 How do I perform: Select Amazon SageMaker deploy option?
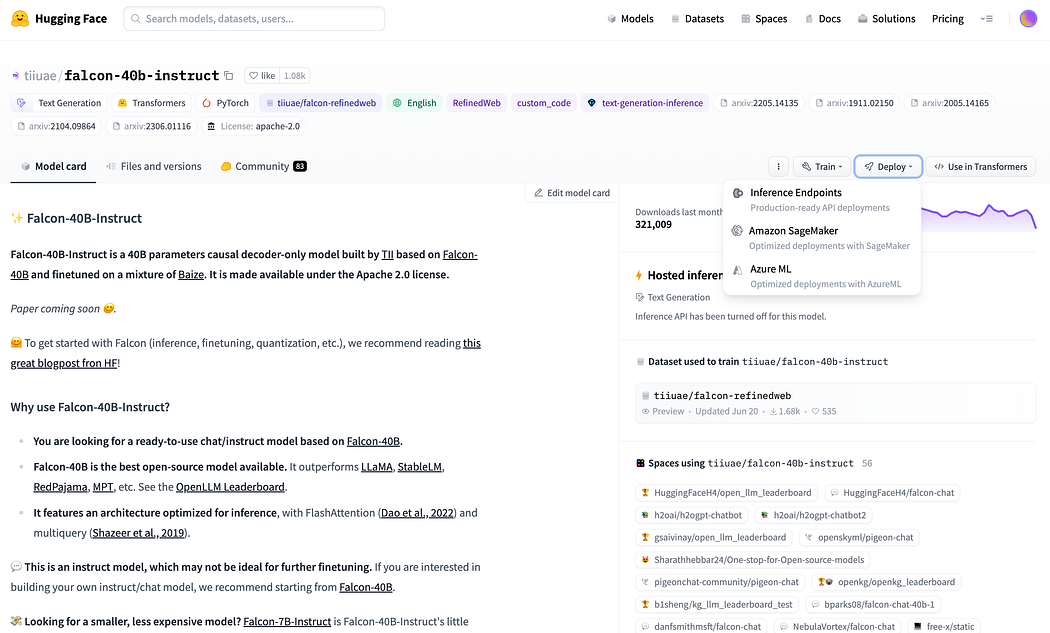[x=822, y=238]
